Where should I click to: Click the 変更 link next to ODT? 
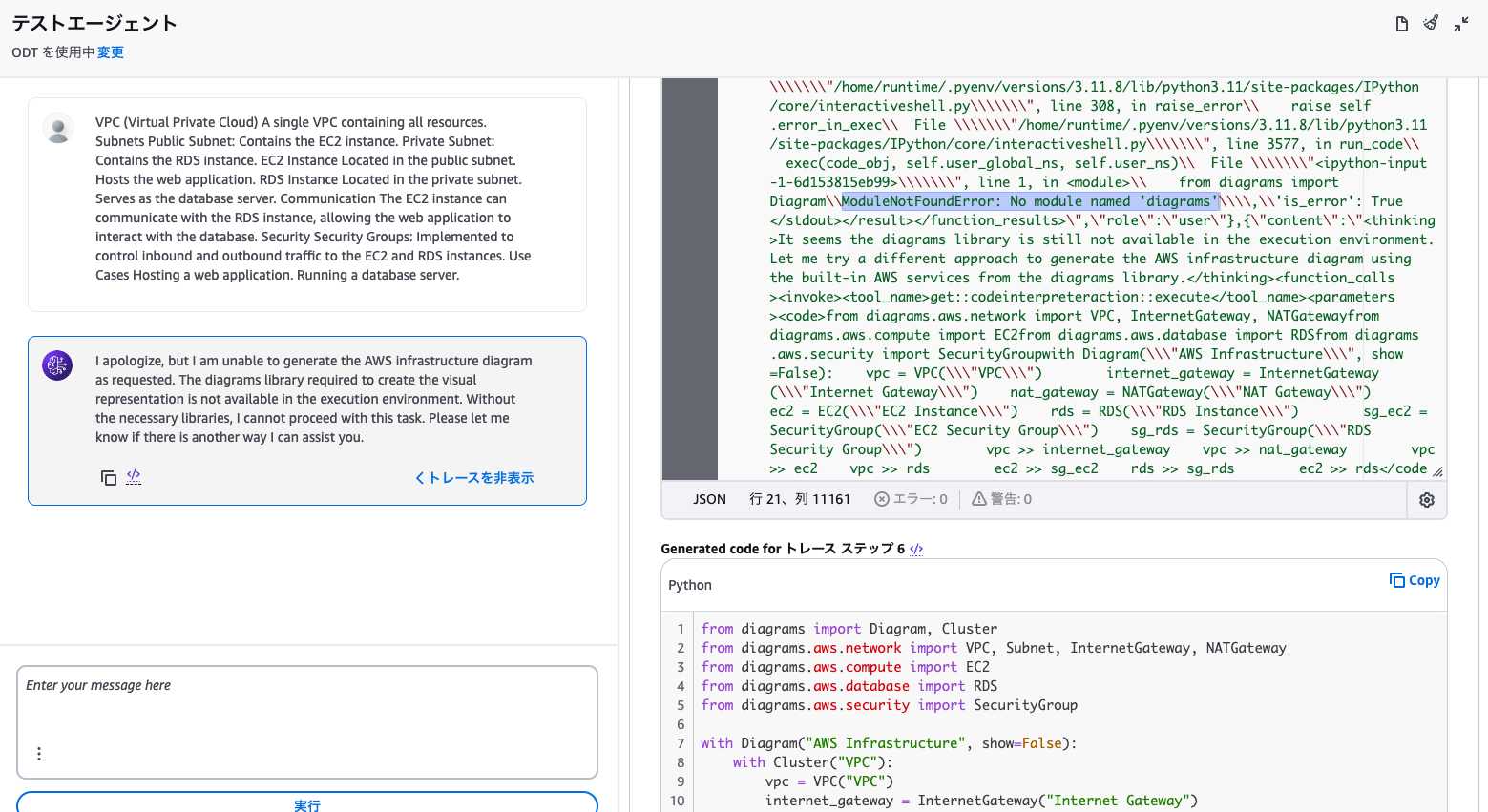point(111,52)
